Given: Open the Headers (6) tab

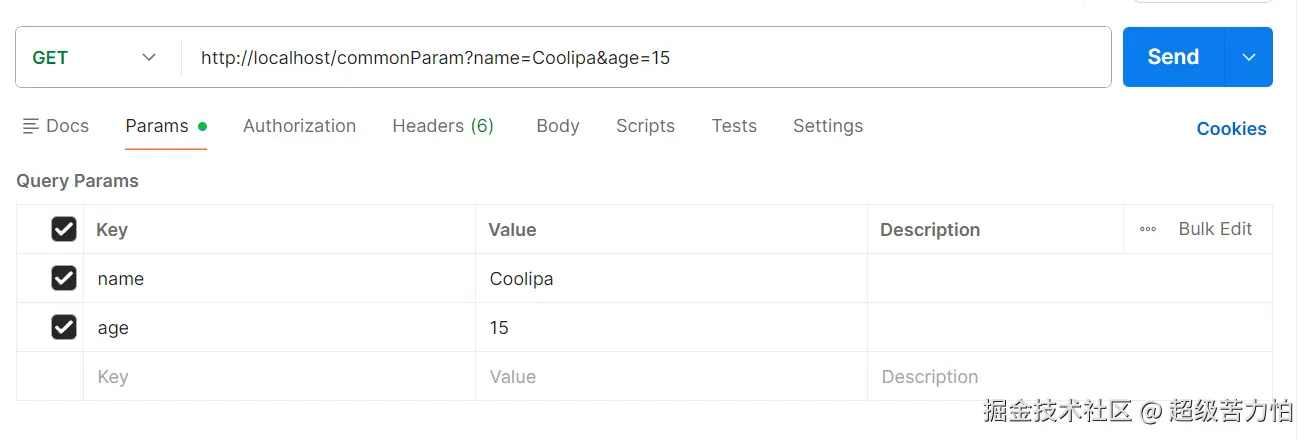Looking at the screenshot, I should (442, 126).
